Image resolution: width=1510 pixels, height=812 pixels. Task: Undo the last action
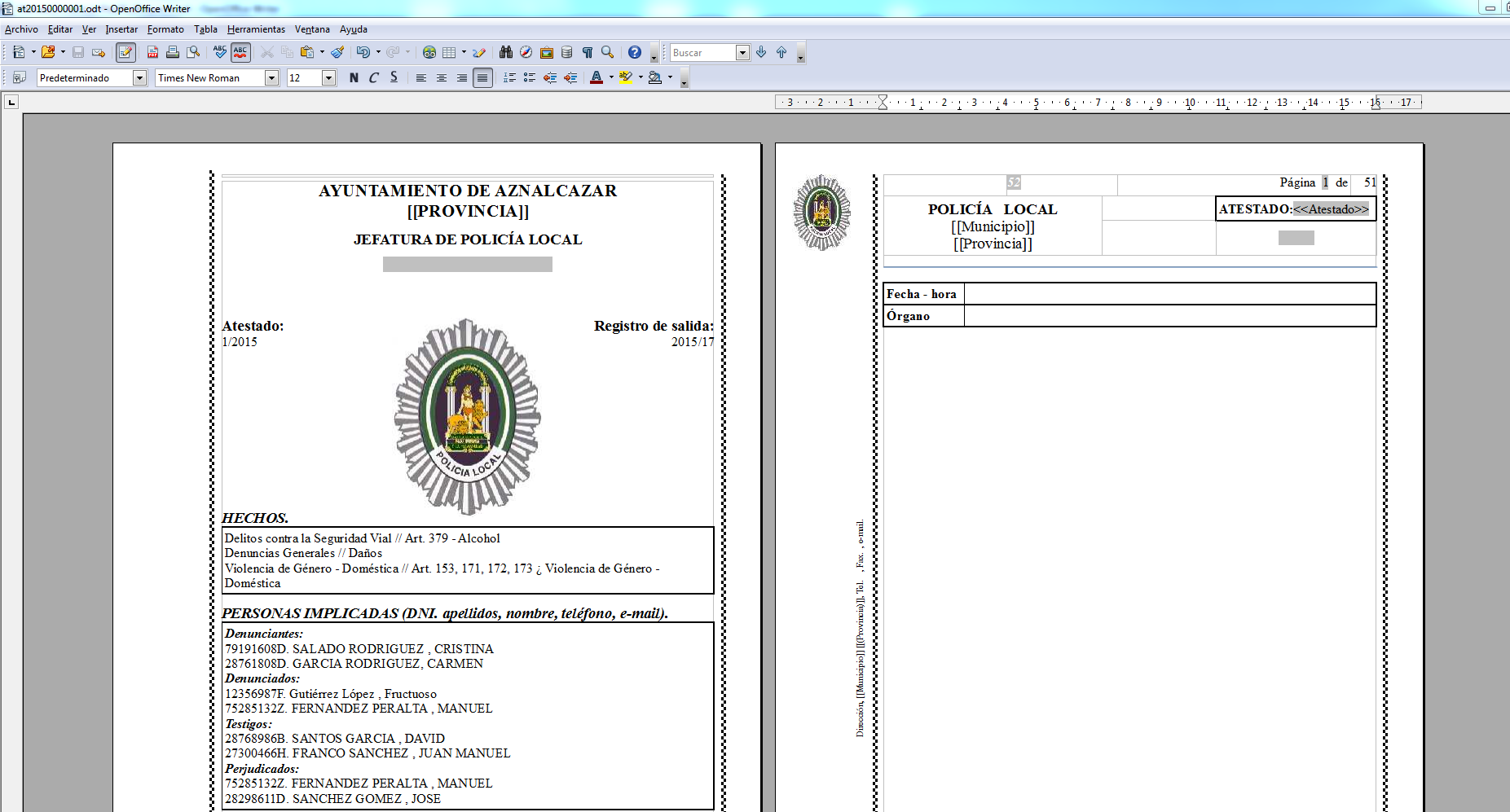[365, 52]
